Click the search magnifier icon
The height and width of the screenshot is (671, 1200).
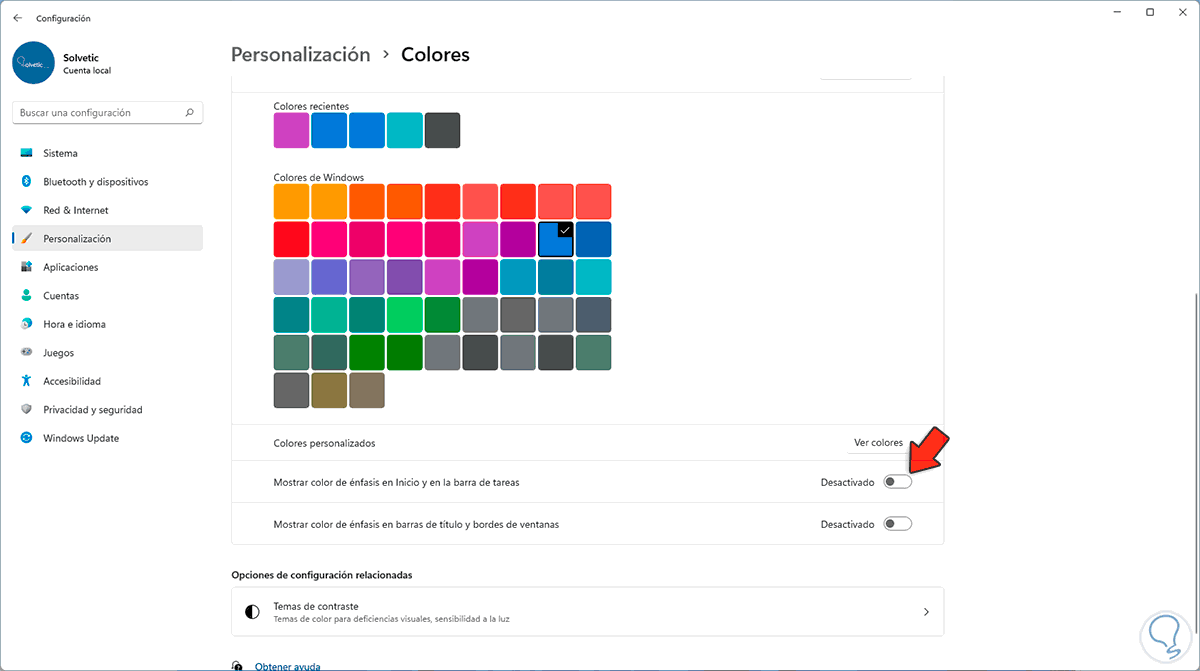coord(190,113)
